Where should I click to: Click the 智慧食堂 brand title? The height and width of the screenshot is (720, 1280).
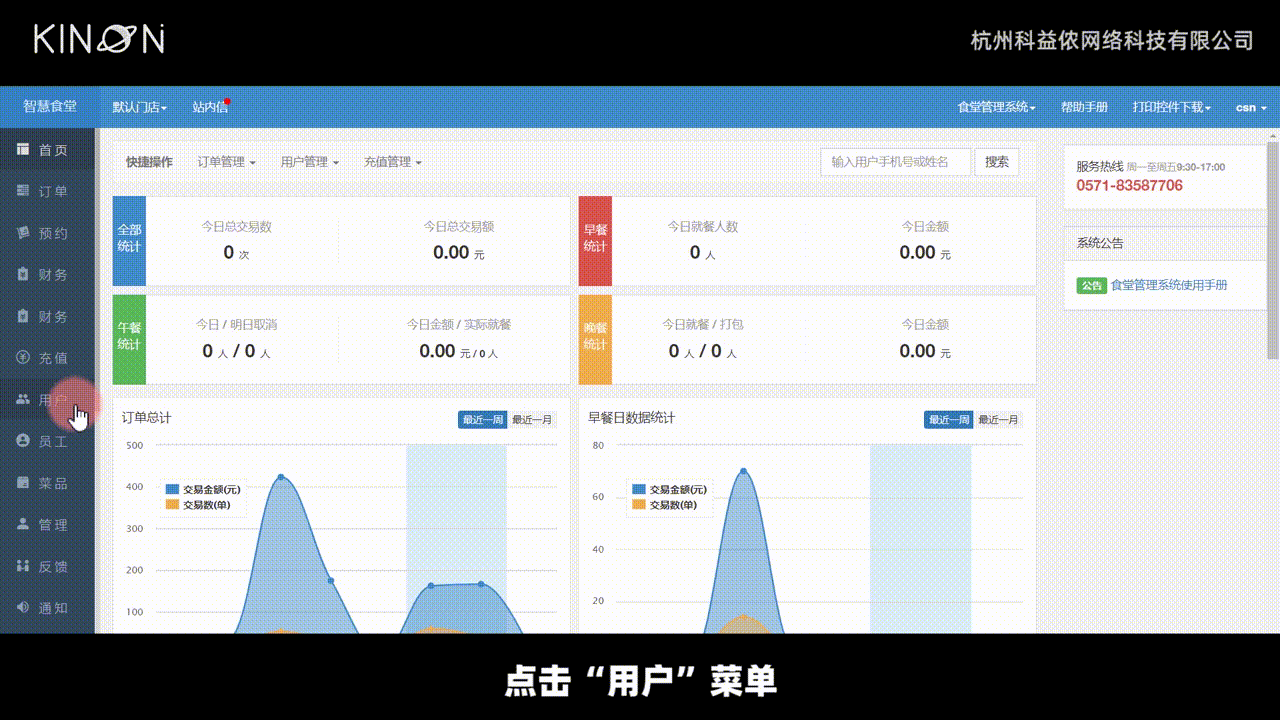(x=50, y=106)
